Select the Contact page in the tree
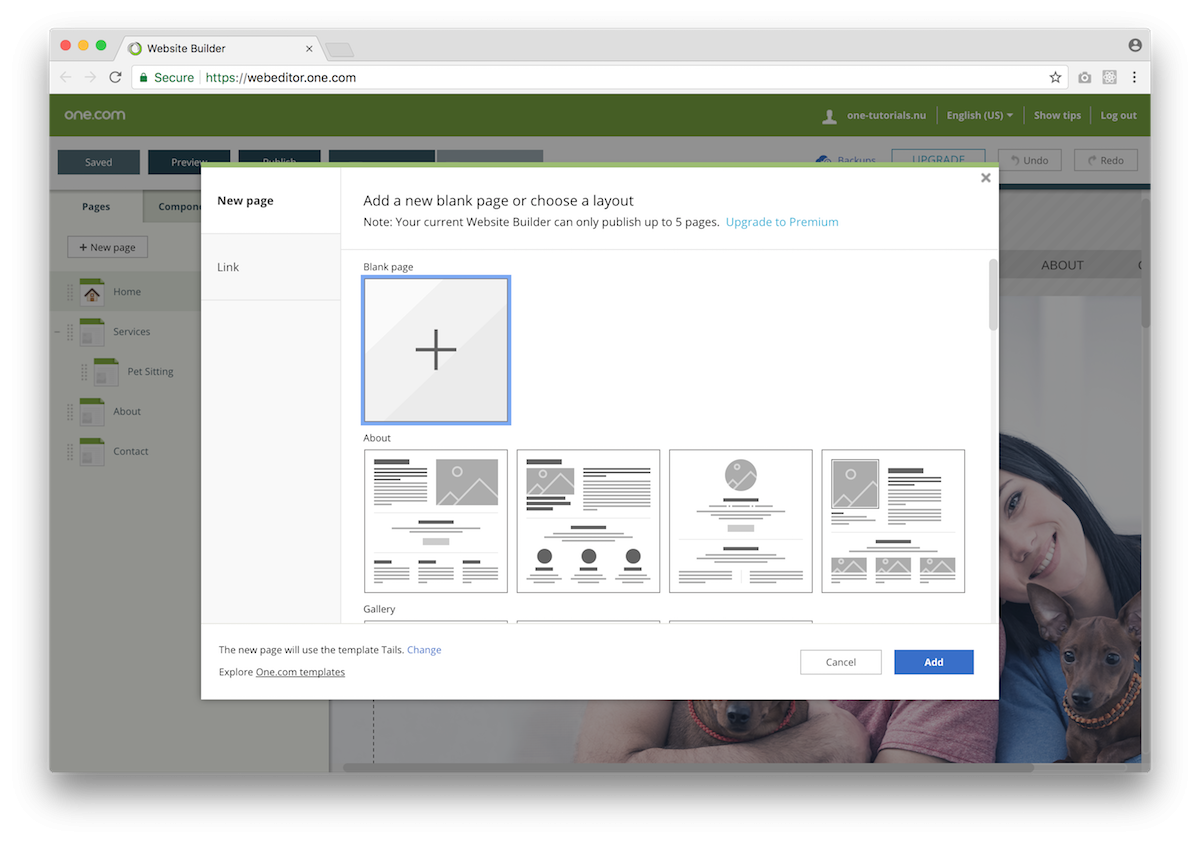The width and height of the screenshot is (1200, 843). [130, 452]
